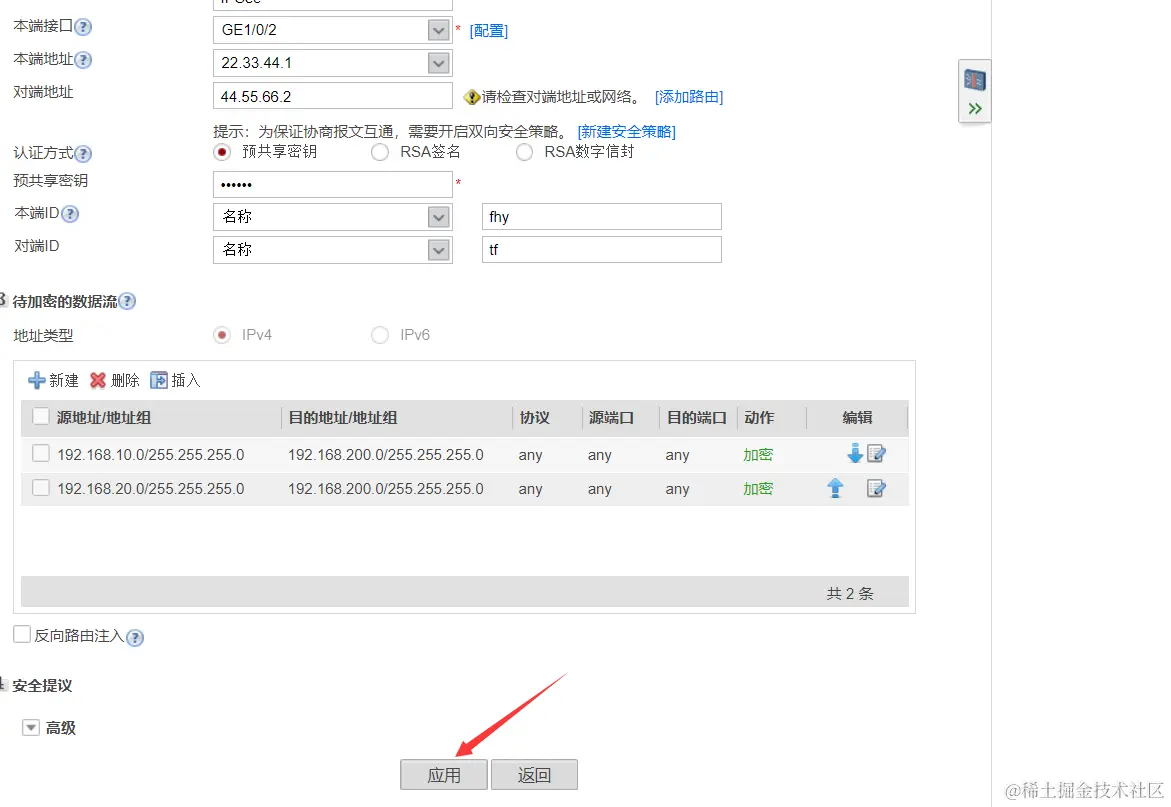1171x807 pixels.
Task: Click help icon next to 本端ID
Action: coord(70,214)
